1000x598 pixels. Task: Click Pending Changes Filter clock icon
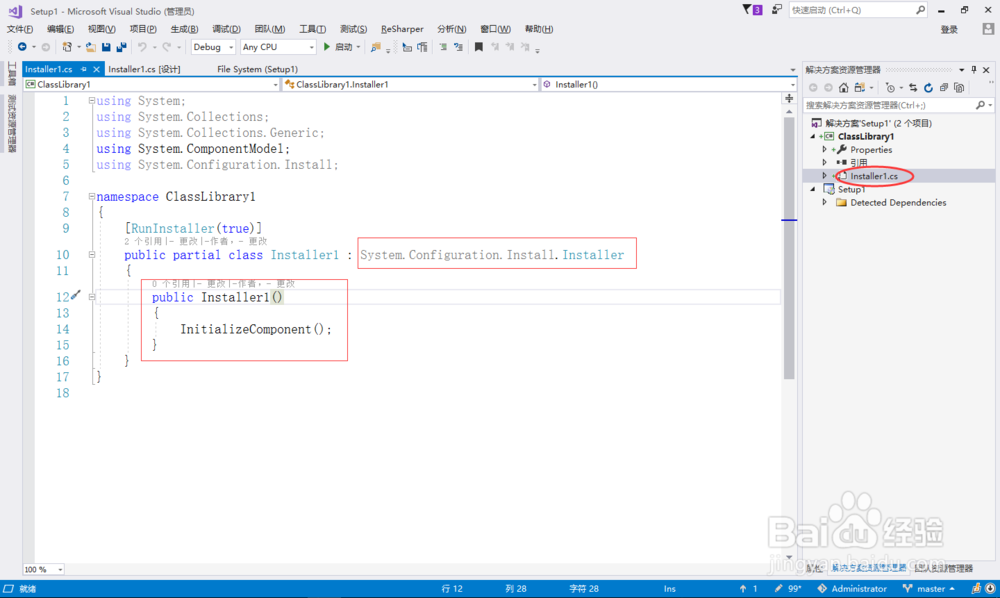point(890,87)
